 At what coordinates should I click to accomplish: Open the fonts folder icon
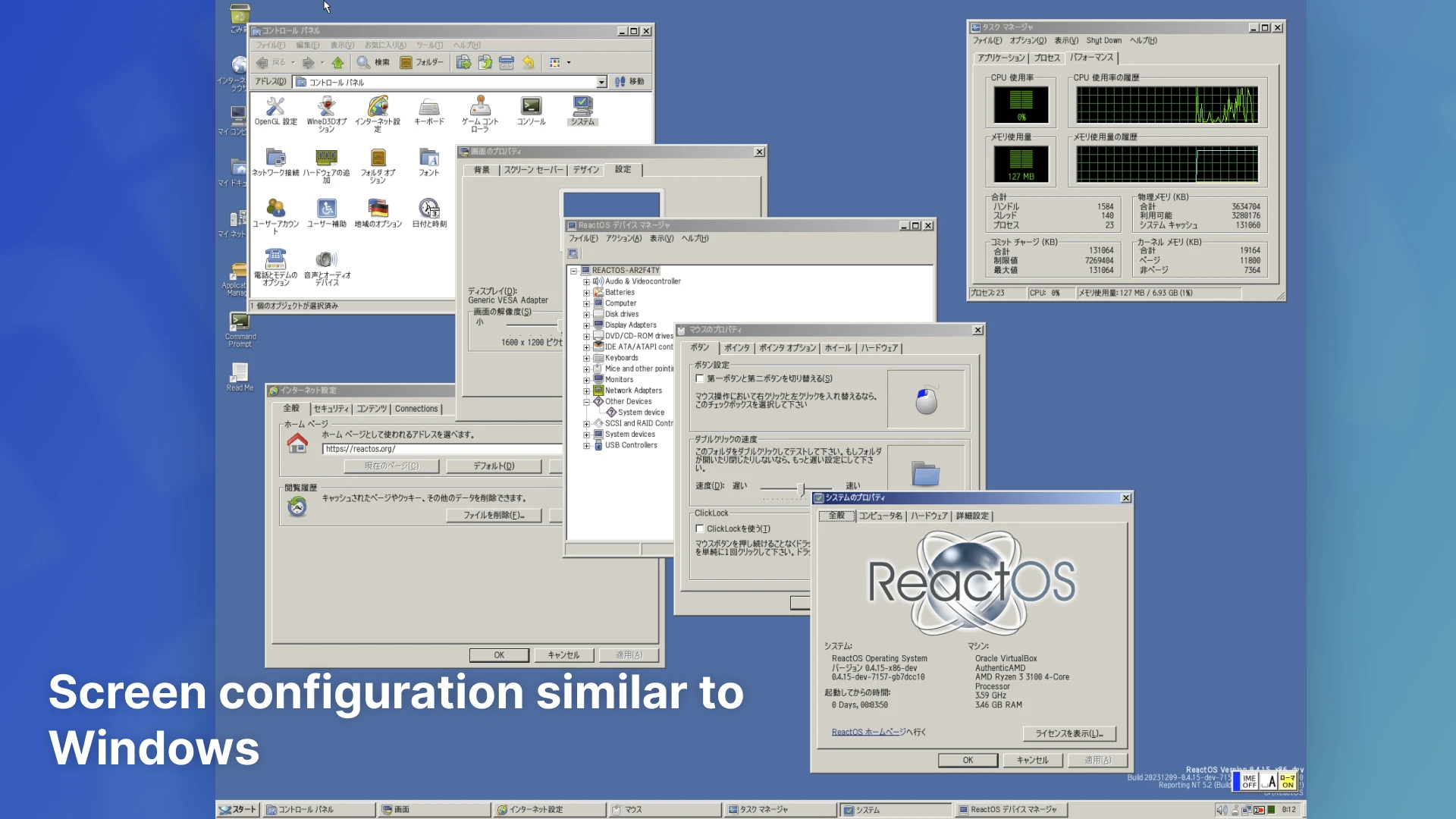(x=429, y=158)
